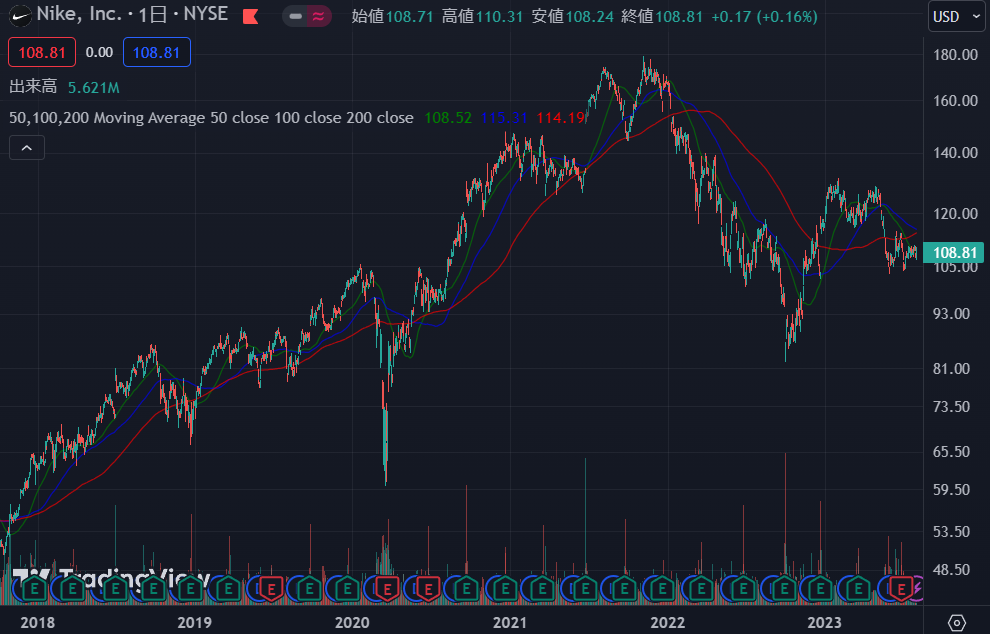Click the 81.00 price axis label

point(951,369)
